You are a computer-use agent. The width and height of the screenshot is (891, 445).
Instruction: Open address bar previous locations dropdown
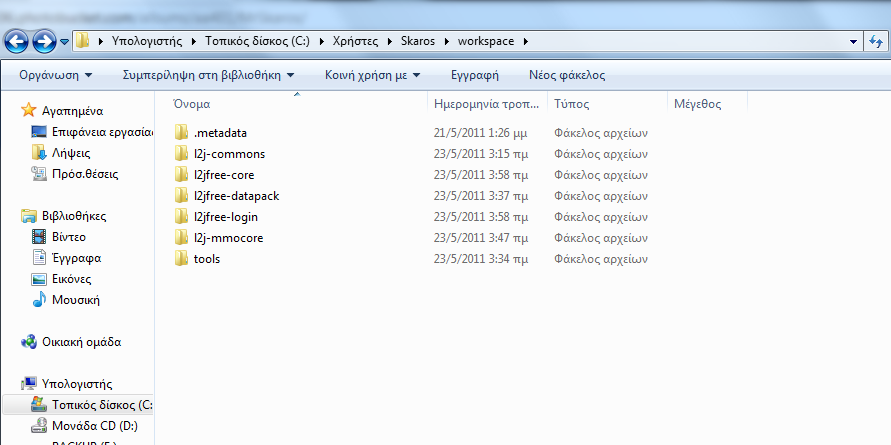(853, 41)
